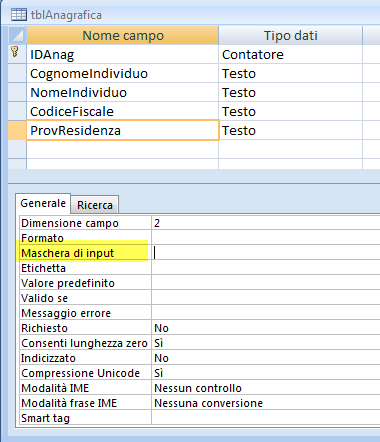Click the select-all corner box of the grid

tap(17, 35)
